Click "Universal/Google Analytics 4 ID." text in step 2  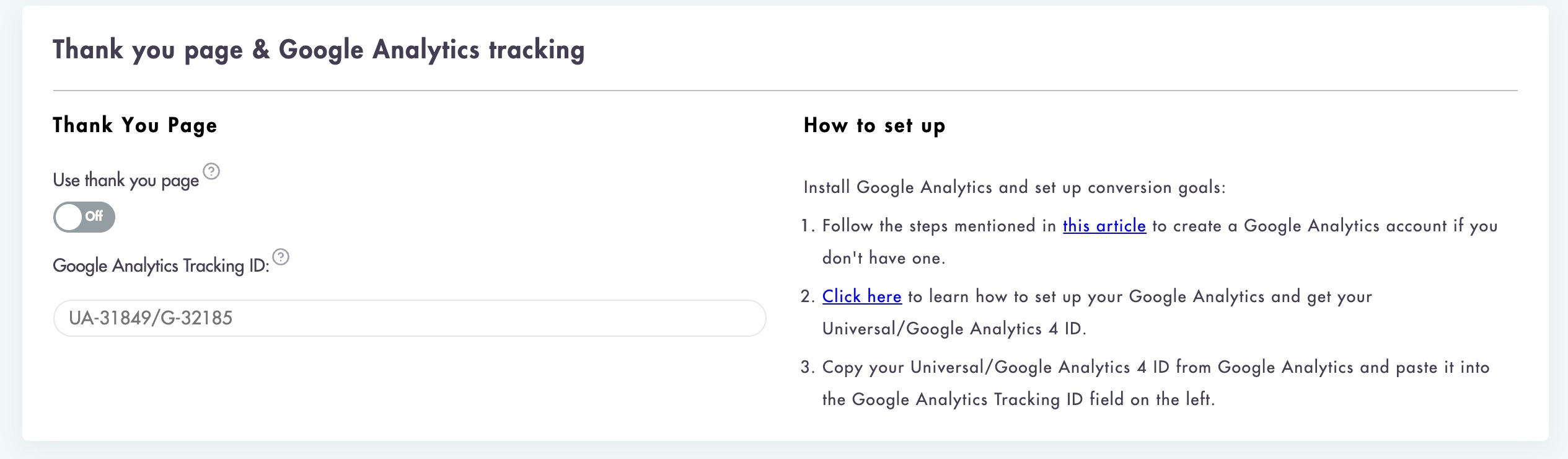tap(954, 329)
